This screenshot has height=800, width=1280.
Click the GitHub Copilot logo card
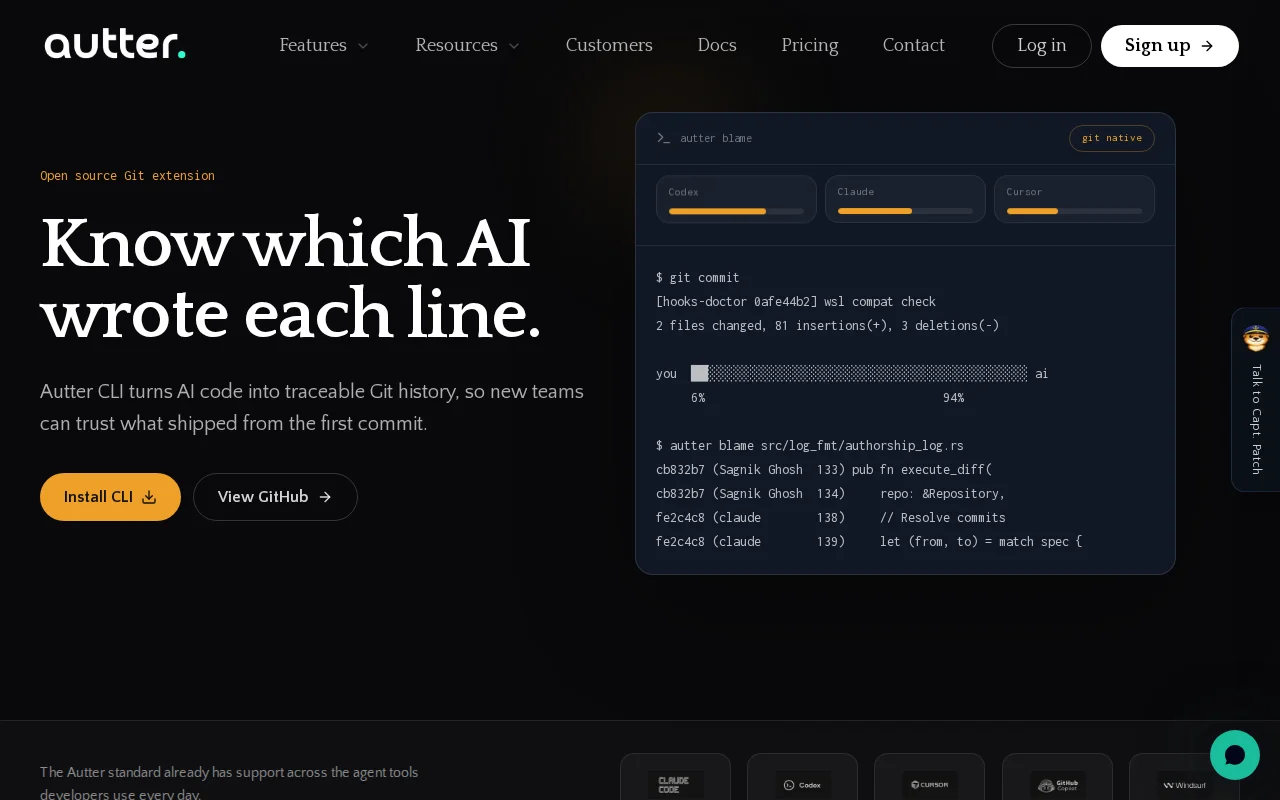pos(1057,777)
